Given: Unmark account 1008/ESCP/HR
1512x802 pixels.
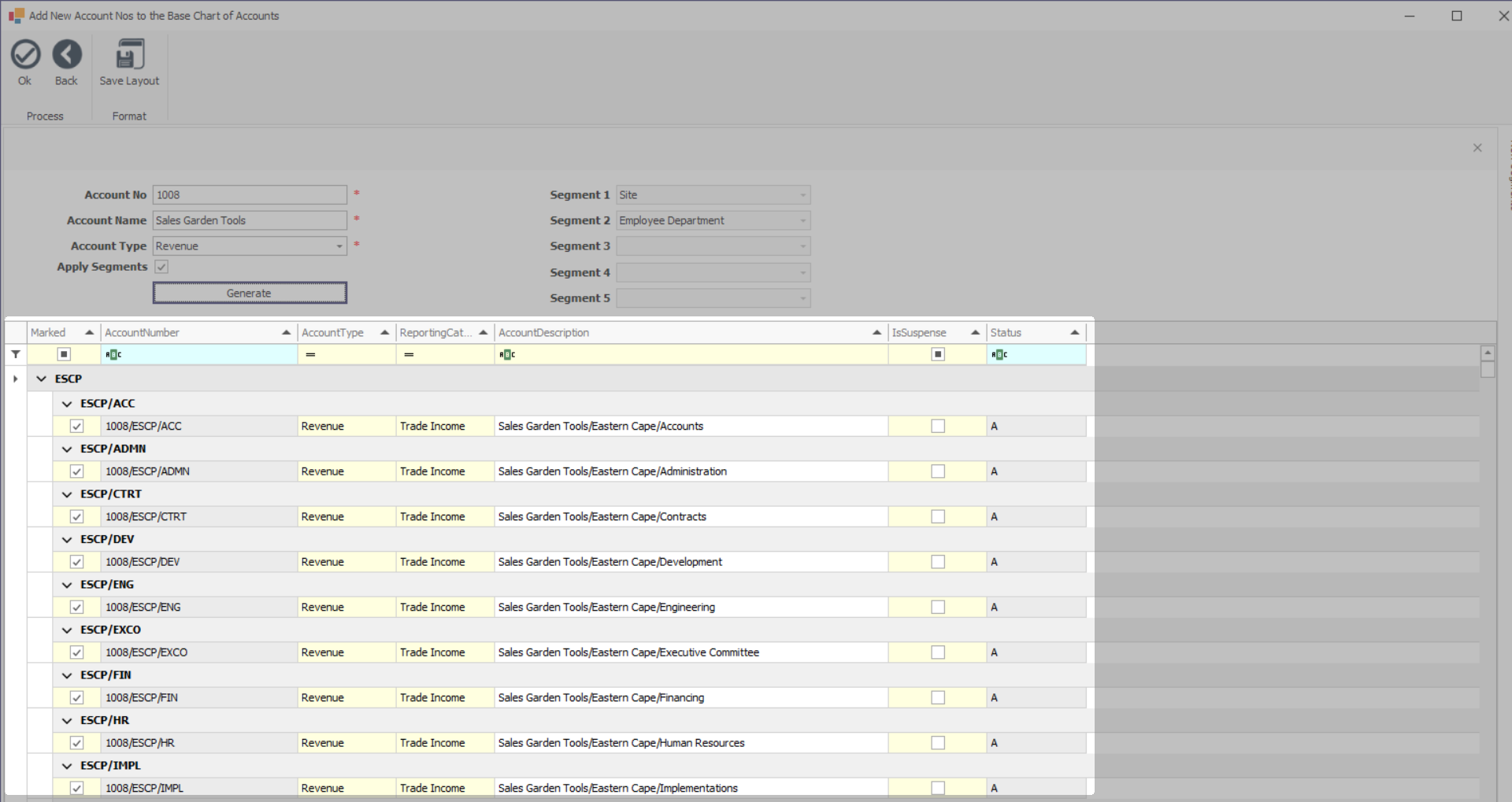Looking at the screenshot, I should click(x=76, y=743).
